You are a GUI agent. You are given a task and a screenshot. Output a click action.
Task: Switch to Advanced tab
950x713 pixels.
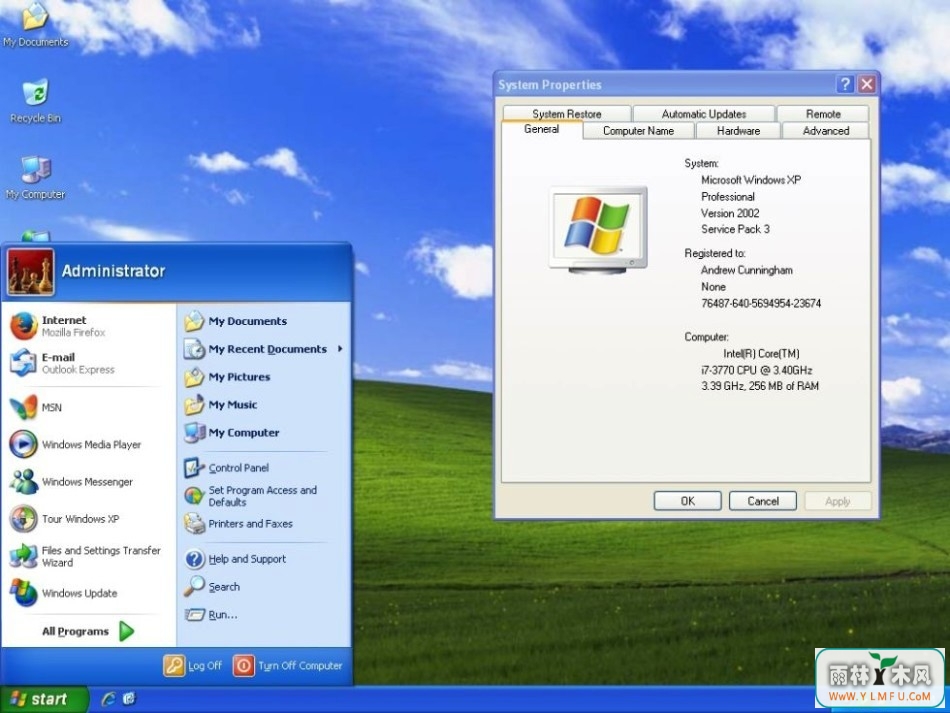click(x=826, y=131)
